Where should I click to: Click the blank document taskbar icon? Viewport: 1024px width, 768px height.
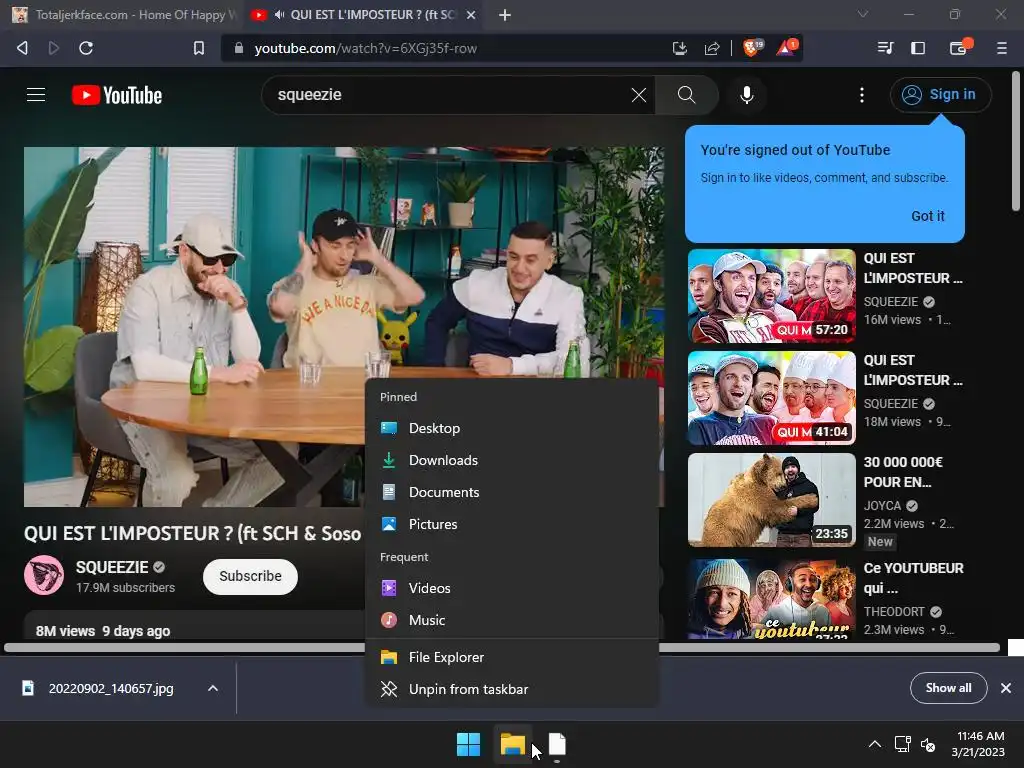tap(557, 744)
